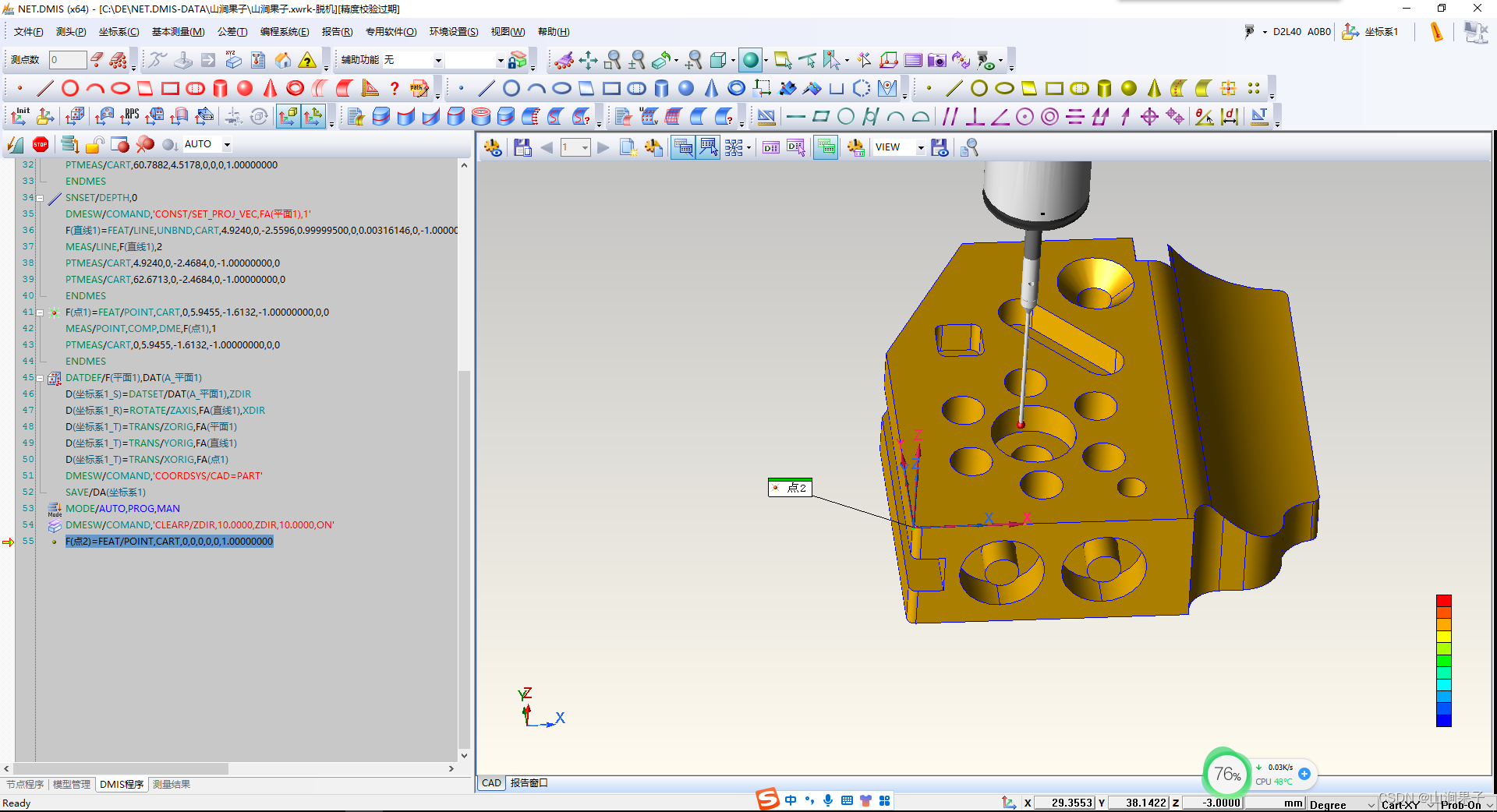The width and height of the screenshot is (1497, 812).
Task: Click the 点2 feature label
Action: (791, 488)
